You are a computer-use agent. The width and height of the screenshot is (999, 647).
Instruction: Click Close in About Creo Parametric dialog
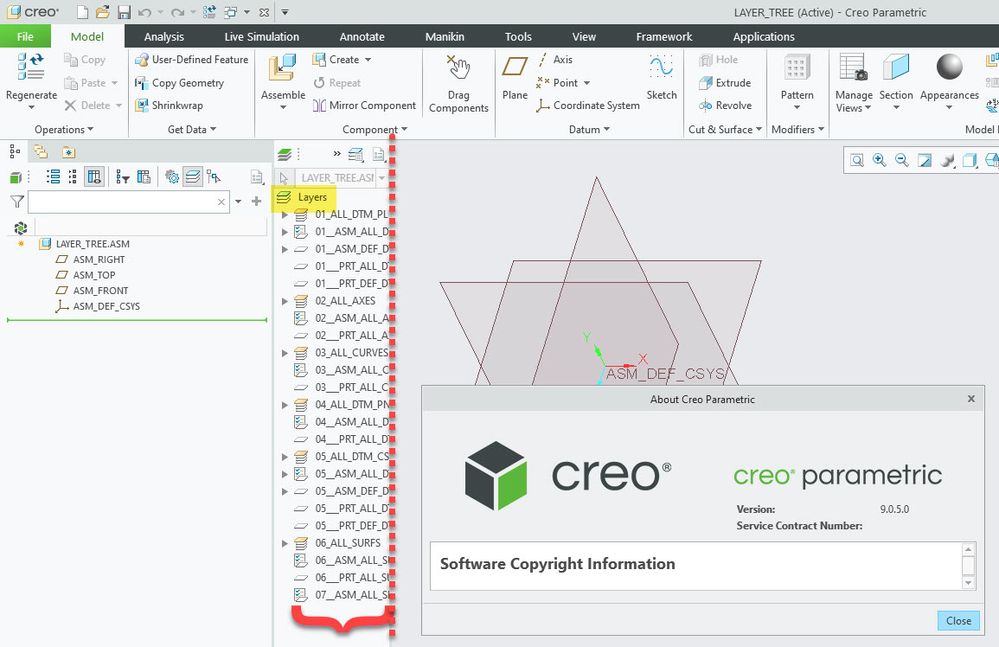click(x=958, y=621)
